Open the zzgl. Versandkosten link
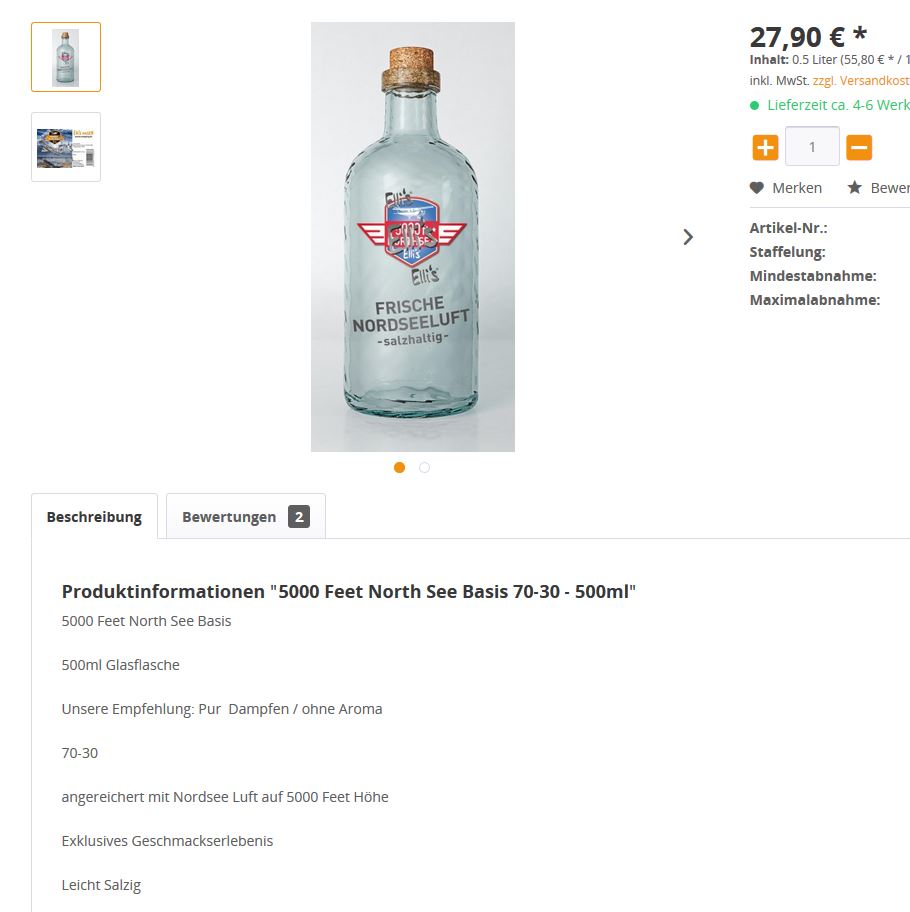Screen dimensions: 910x912 tap(861, 81)
